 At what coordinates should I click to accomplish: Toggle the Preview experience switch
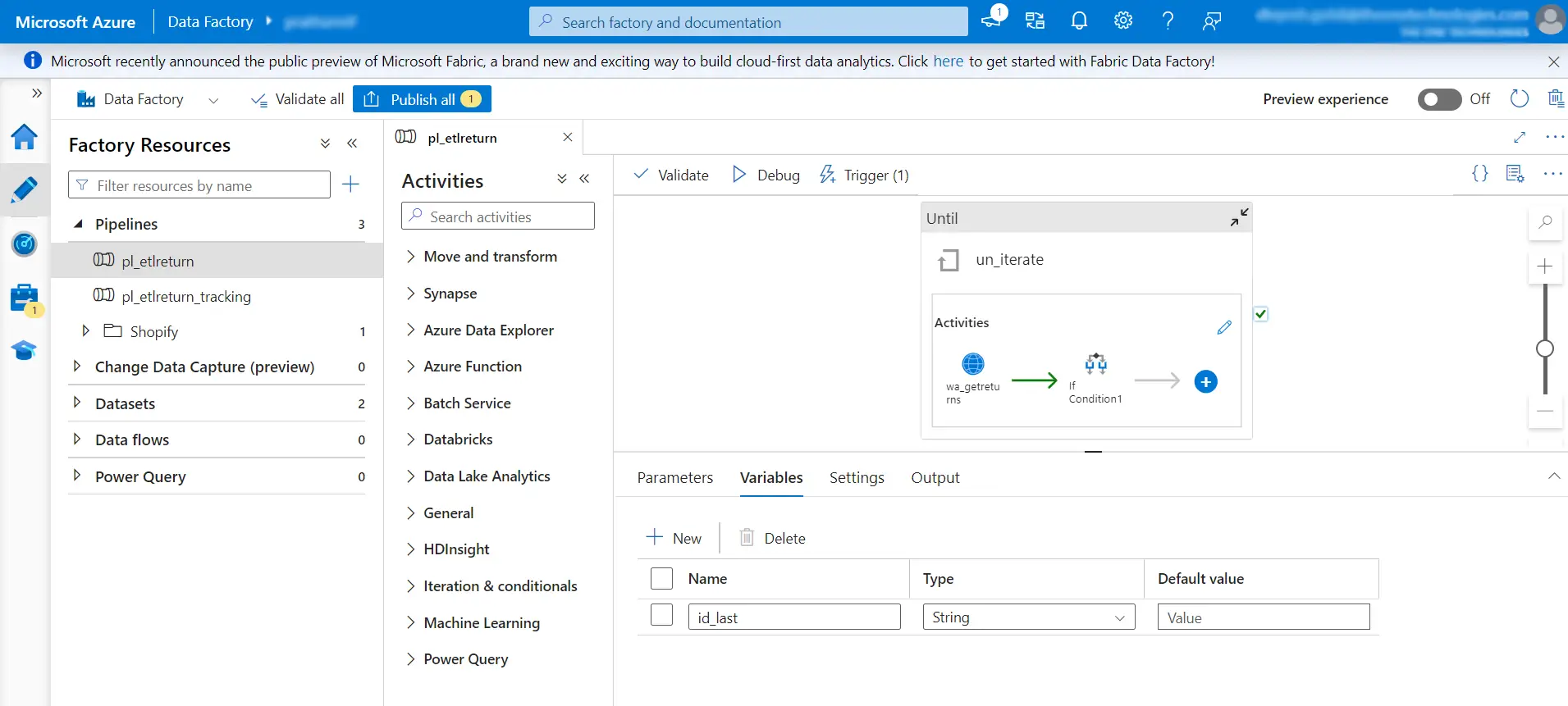tap(1439, 99)
